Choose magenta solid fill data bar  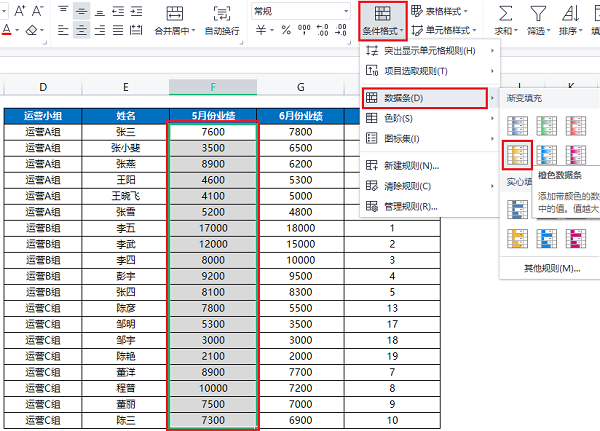coord(576,238)
